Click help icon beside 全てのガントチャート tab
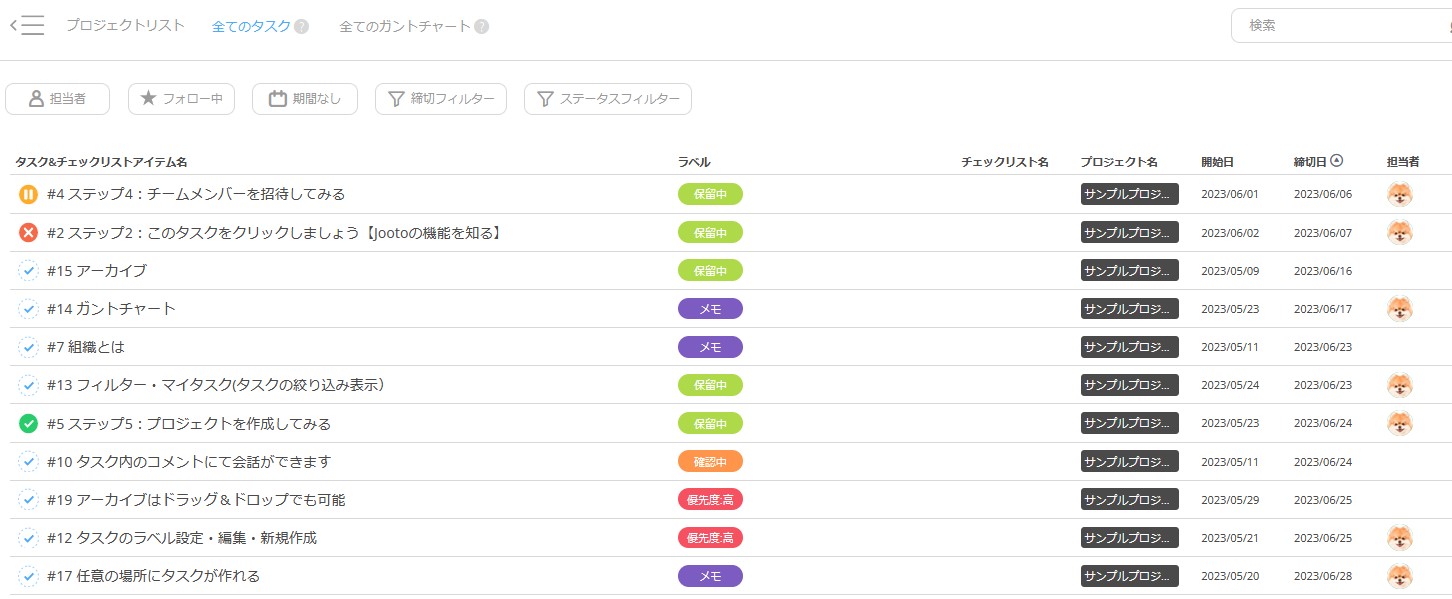 (x=482, y=27)
